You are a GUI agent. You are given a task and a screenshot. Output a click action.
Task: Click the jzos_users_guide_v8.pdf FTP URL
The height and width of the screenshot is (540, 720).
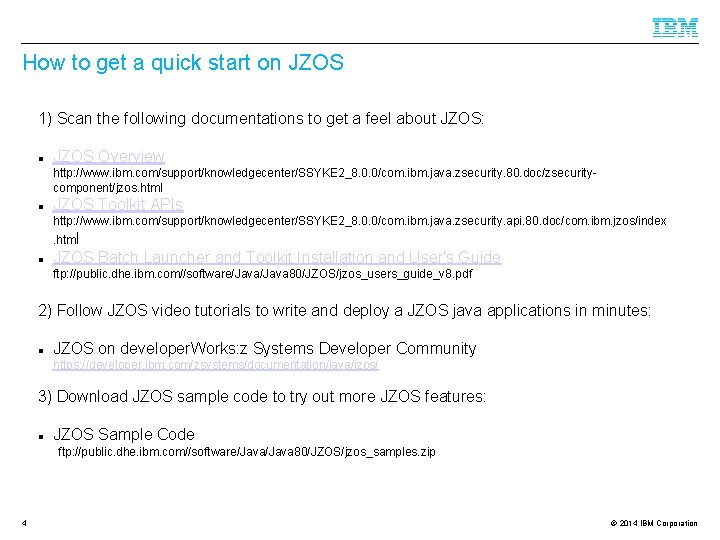pos(263,274)
